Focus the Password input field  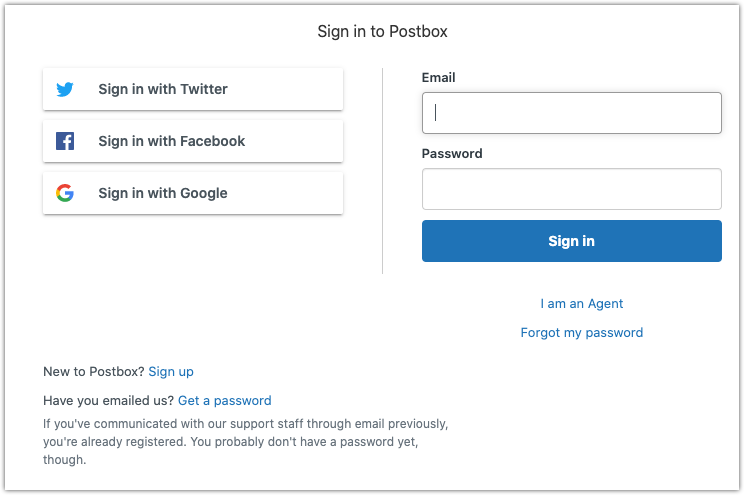572,189
